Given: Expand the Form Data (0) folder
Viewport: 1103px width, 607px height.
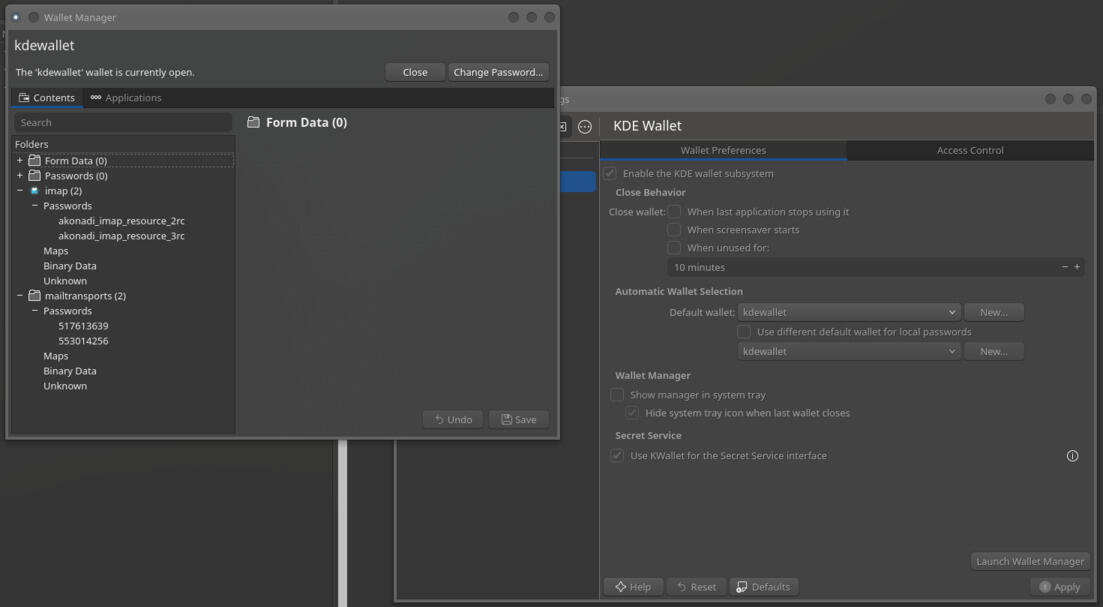Looking at the screenshot, I should [20, 161].
